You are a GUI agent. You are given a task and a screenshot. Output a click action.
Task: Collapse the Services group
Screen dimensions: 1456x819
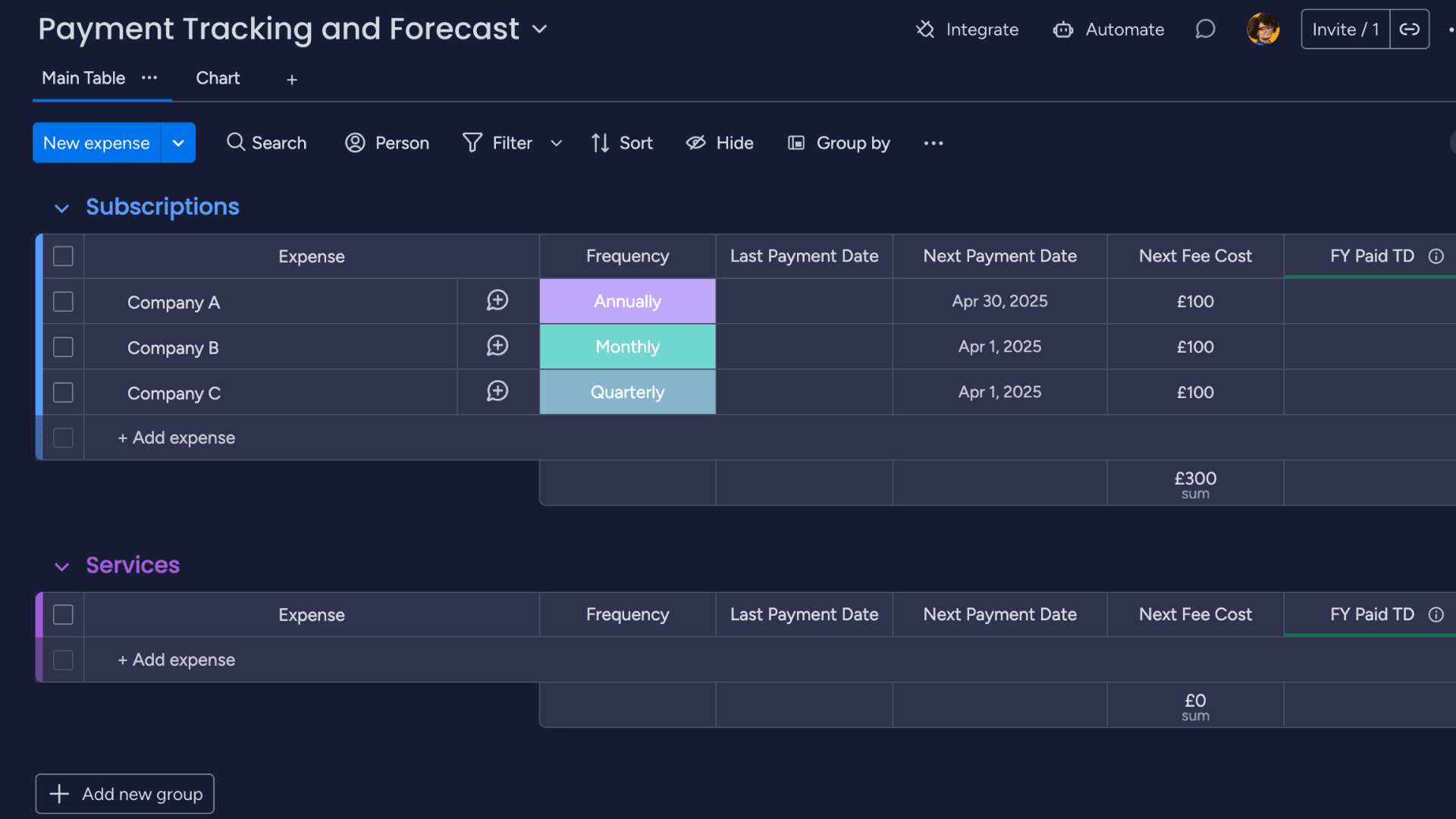click(x=62, y=566)
